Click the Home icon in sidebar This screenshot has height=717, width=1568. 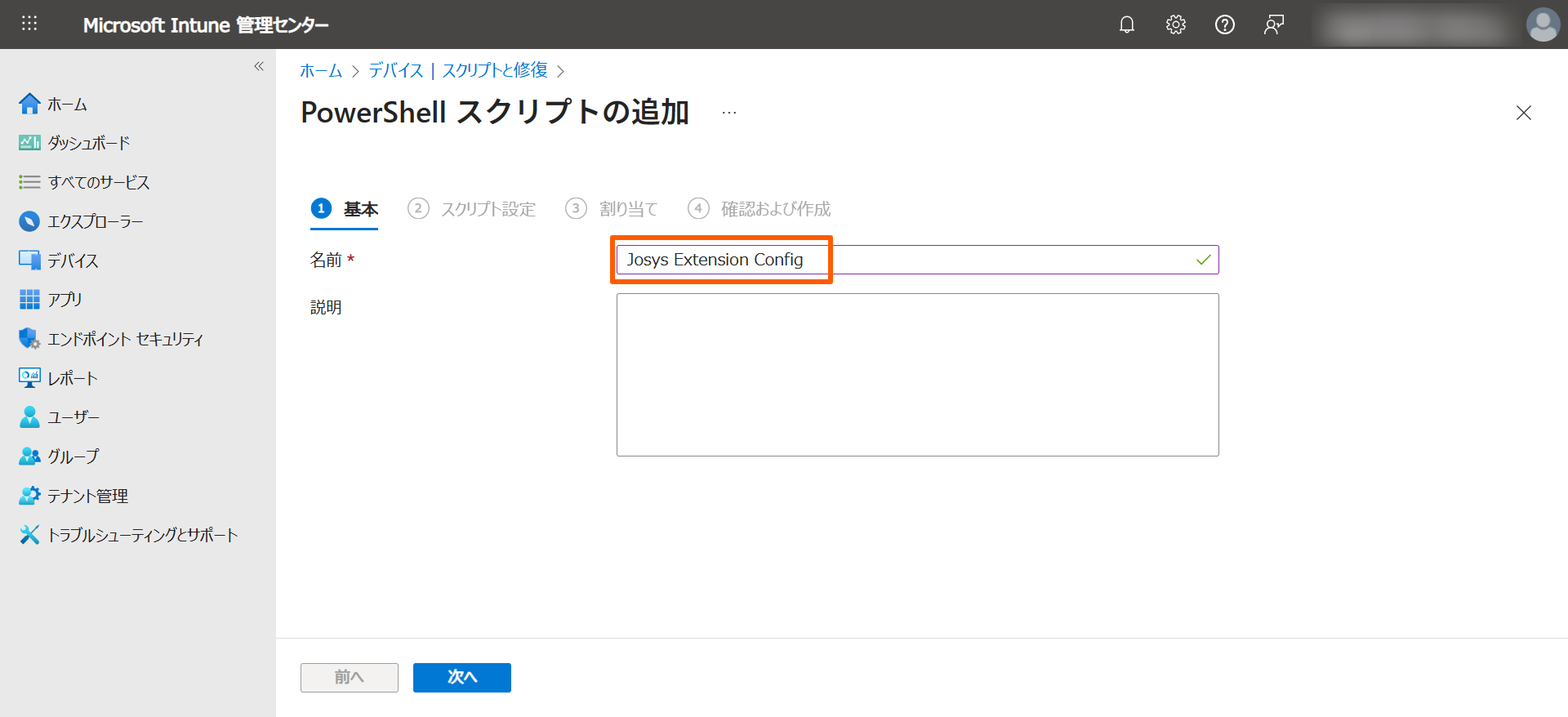[29, 104]
